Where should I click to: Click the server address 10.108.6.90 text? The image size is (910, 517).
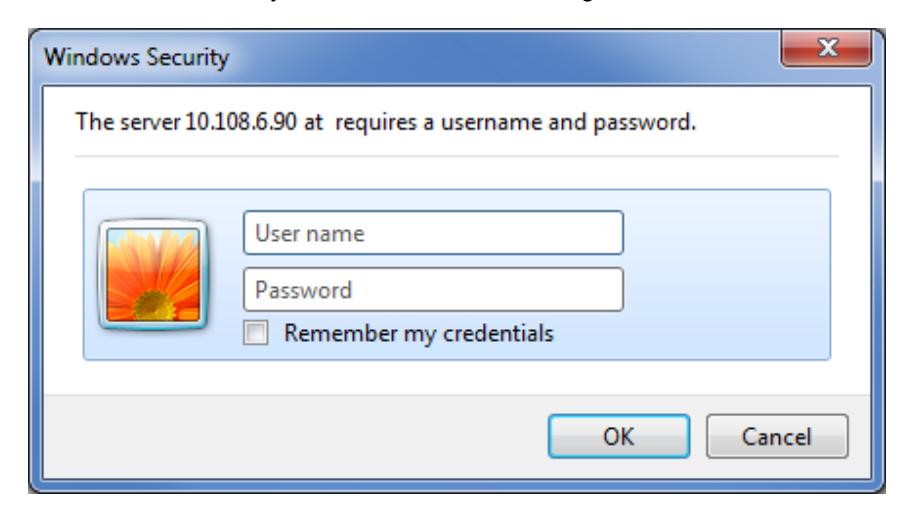[x=241, y=122]
